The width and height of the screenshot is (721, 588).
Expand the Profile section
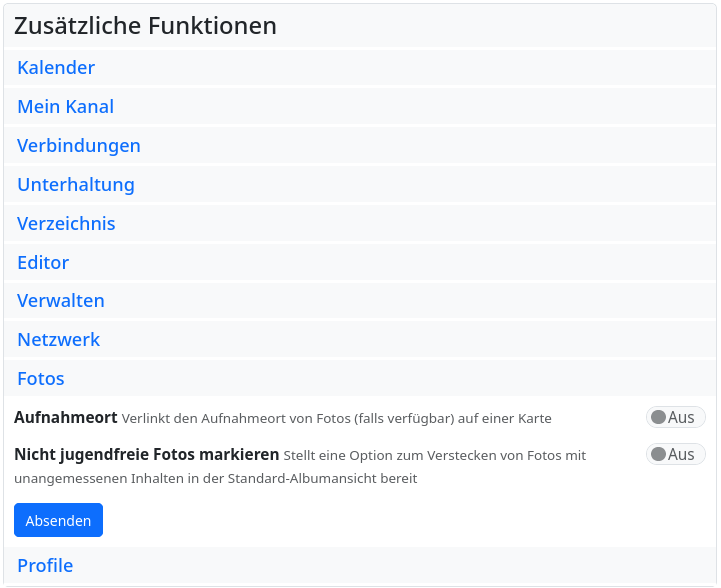click(x=45, y=566)
